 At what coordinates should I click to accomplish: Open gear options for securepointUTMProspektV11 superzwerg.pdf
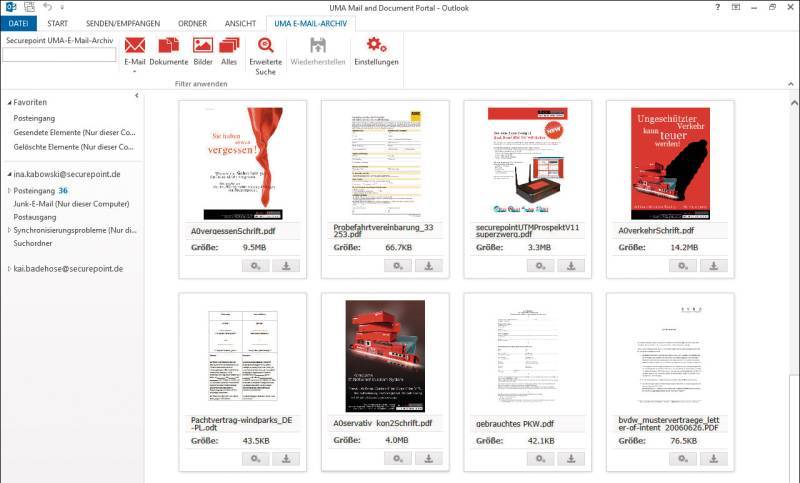[x=540, y=266]
